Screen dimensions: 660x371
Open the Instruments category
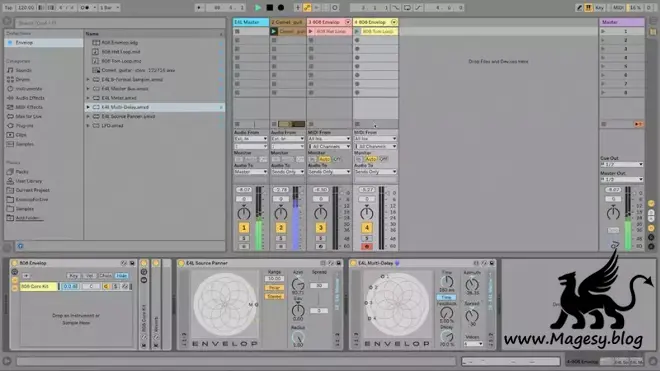pyautogui.click(x=29, y=89)
